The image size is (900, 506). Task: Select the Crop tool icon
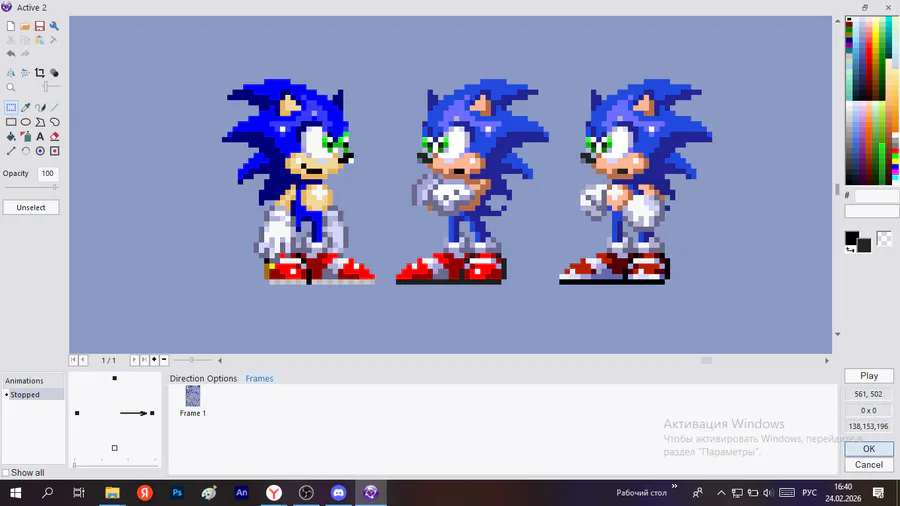(40, 73)
